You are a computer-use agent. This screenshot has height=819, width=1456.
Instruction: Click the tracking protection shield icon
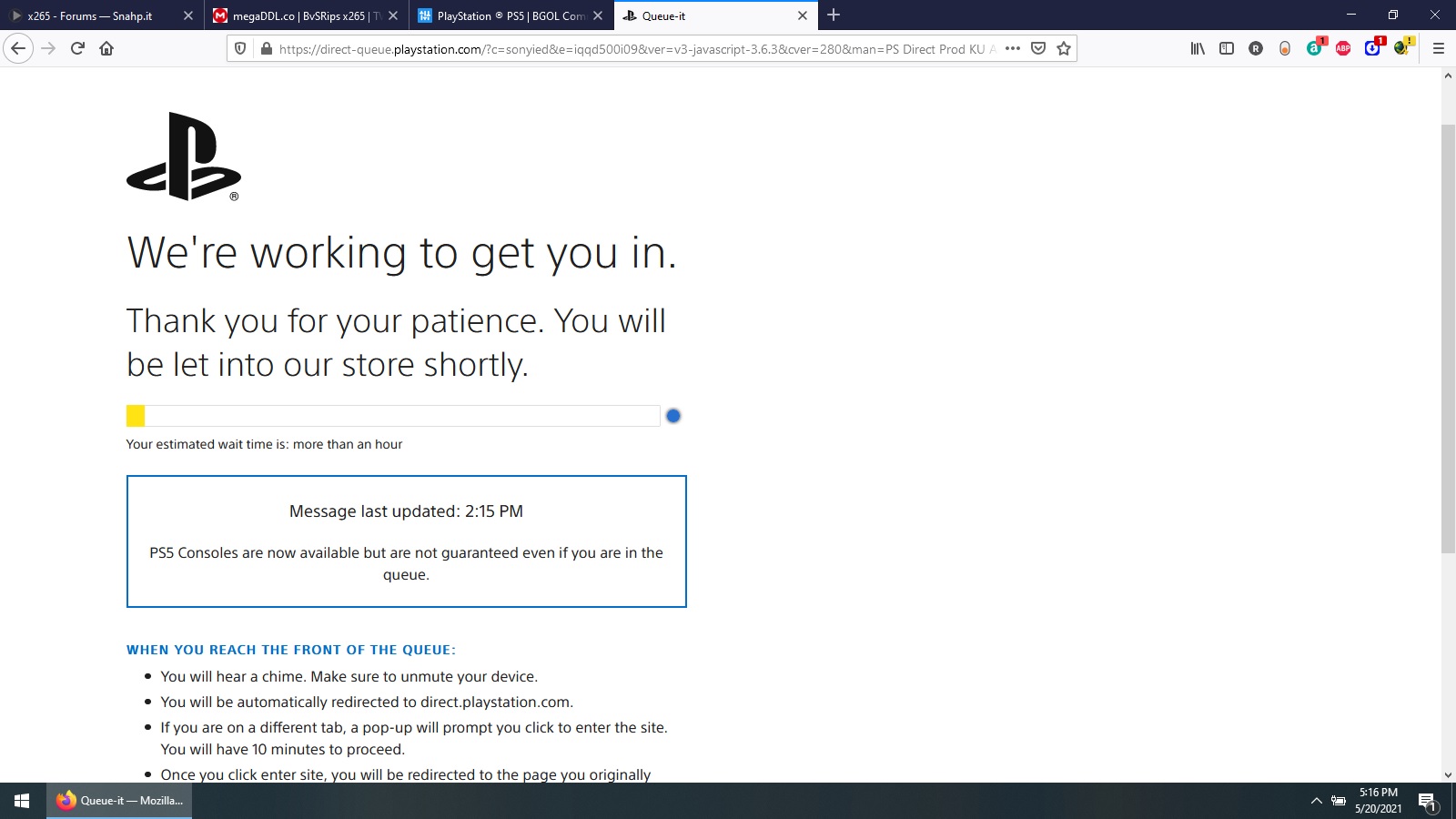tap(240, 48)
